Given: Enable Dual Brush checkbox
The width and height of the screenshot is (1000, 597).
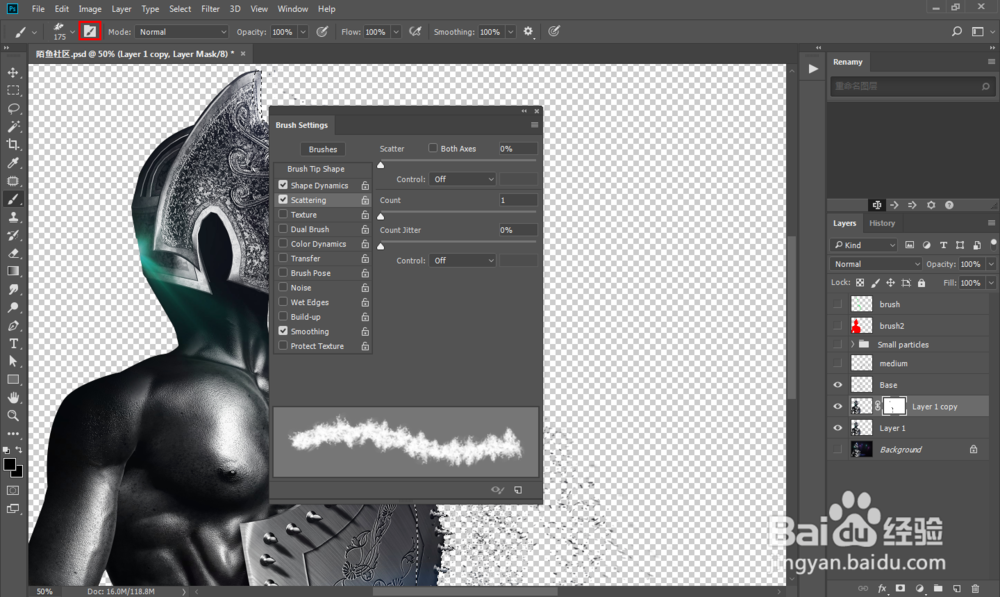Looking at the screenshot, I should click(283, 229).
